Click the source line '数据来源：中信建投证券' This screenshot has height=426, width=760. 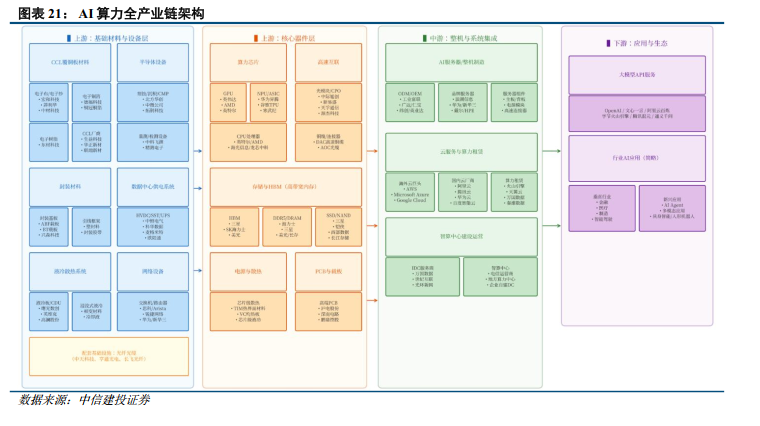84,400
